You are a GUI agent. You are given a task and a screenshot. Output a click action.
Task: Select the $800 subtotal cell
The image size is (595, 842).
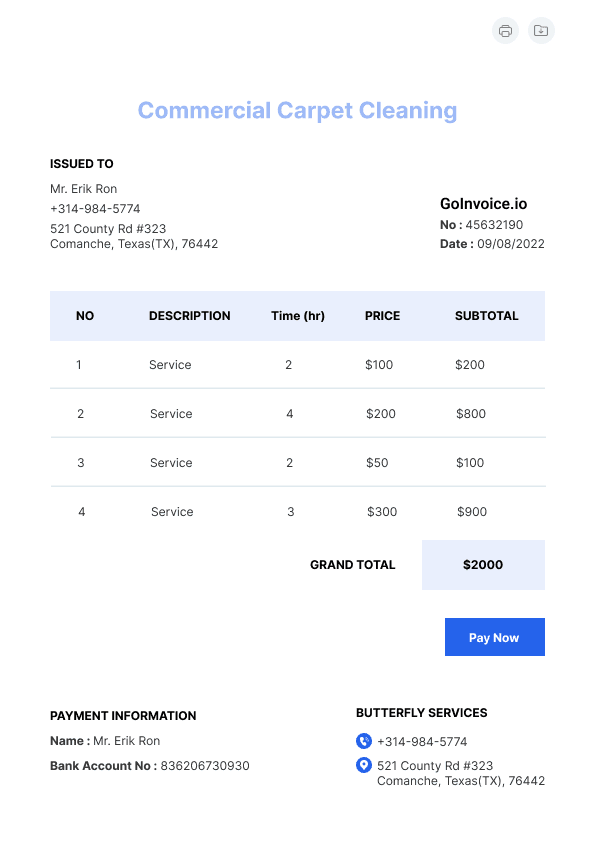(471, 413)
